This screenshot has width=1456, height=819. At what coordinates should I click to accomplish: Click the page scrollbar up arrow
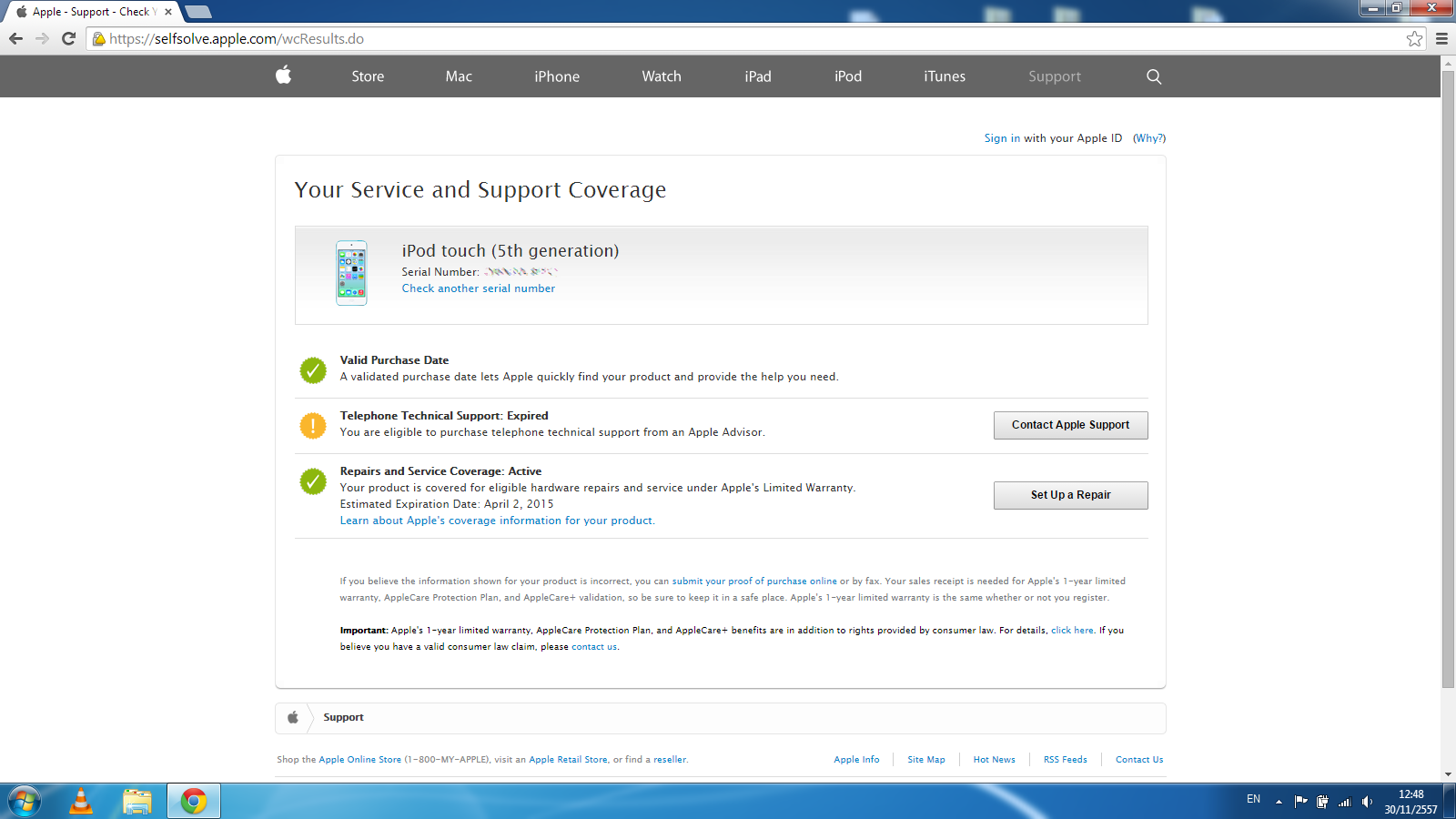[1448, 63]
